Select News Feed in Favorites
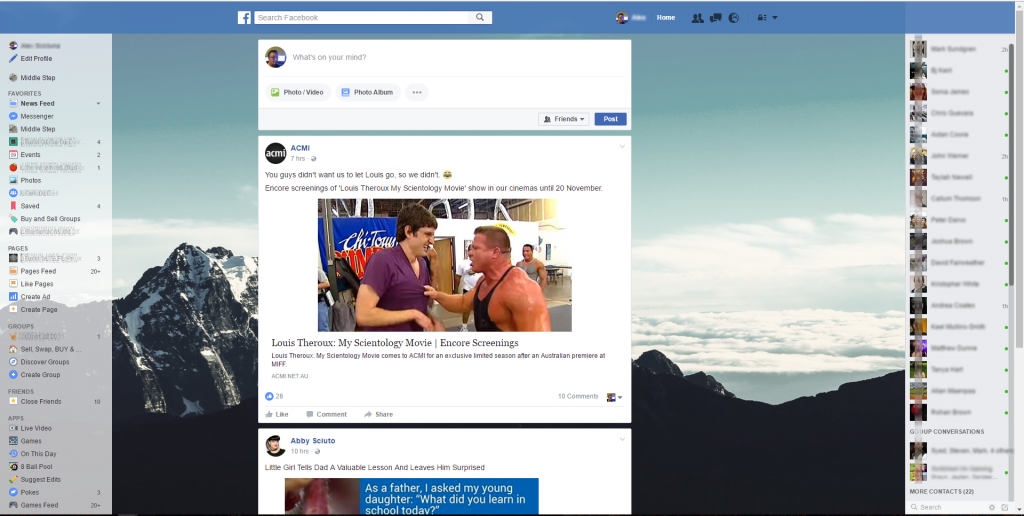 [x=37, y=103]
